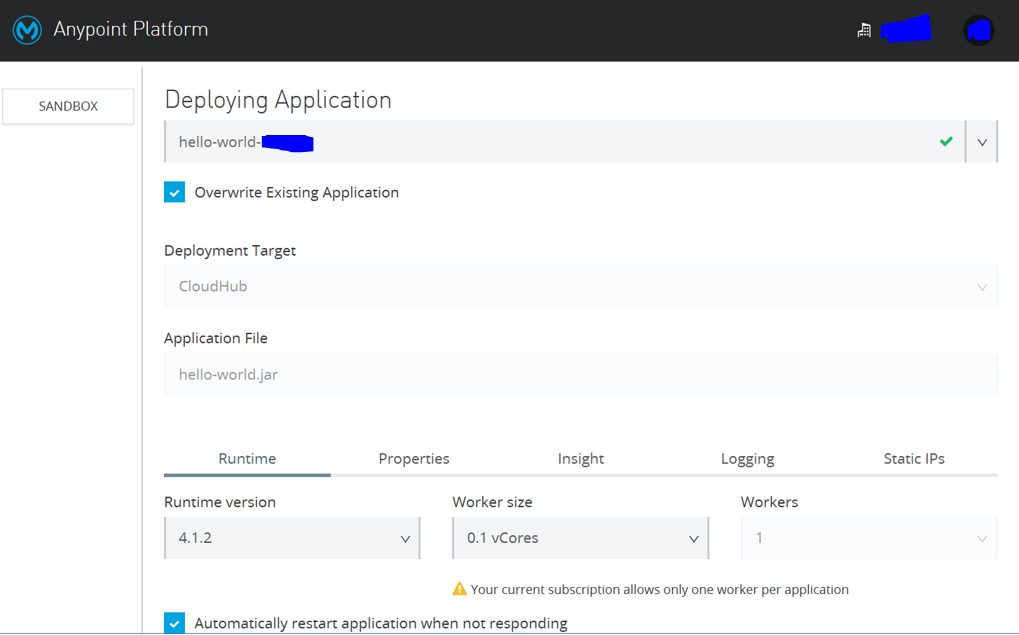This screenshot has width=1019, height=635.
Task: Open the user profile avatar
Action: click(978, 30)
